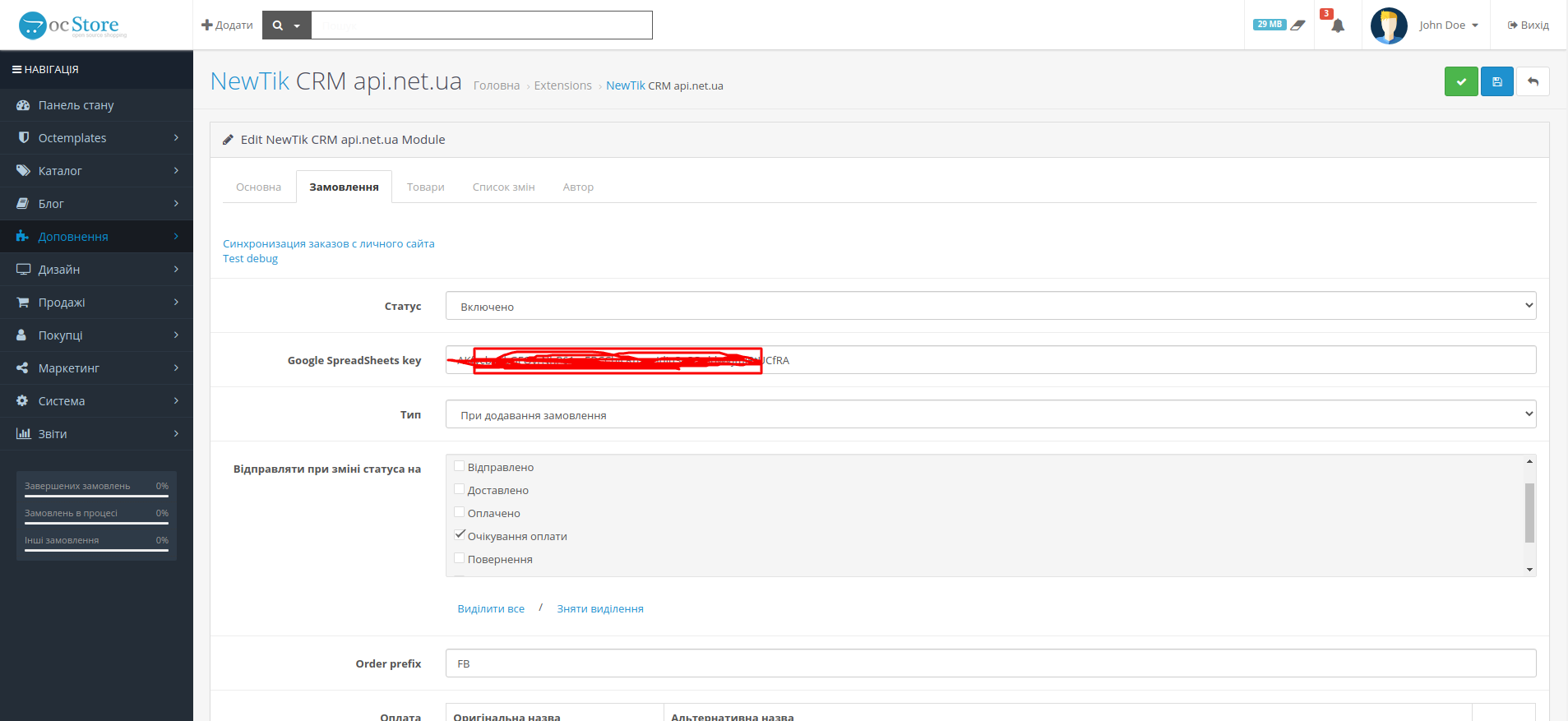
Task: Click the John Doe avatar picture
Action: tap(1389, 25)
